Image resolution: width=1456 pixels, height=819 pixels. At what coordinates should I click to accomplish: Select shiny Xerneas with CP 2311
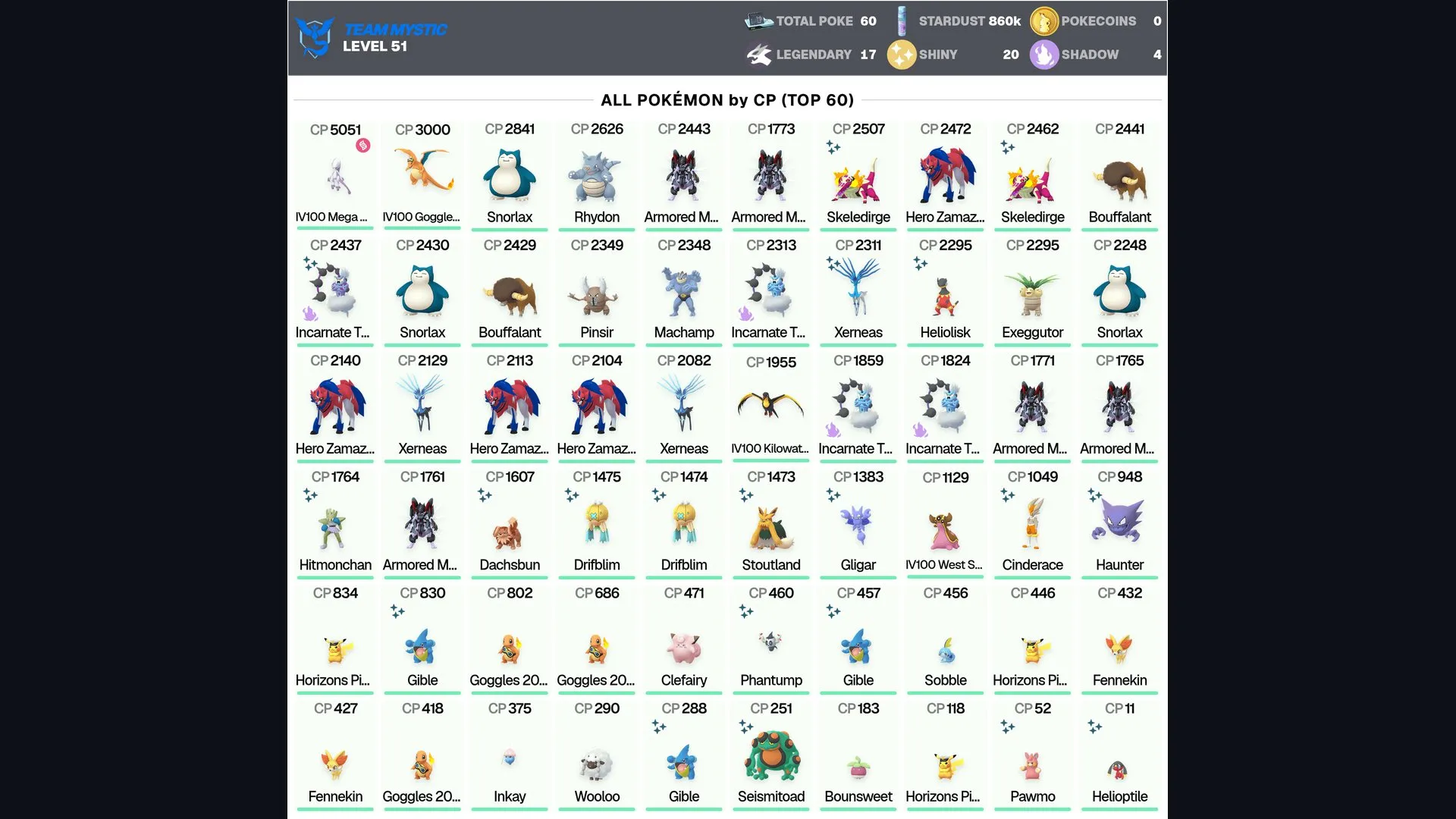click(858, 292)
